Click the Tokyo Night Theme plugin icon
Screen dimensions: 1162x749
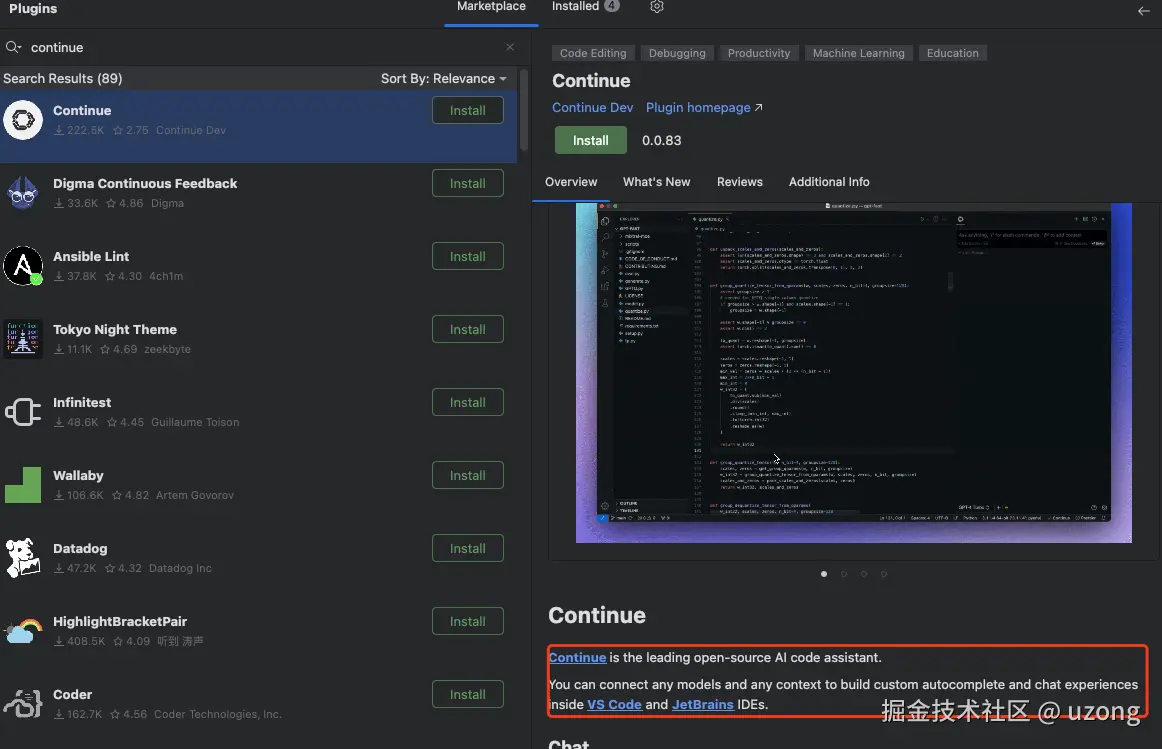click(23, 339)
